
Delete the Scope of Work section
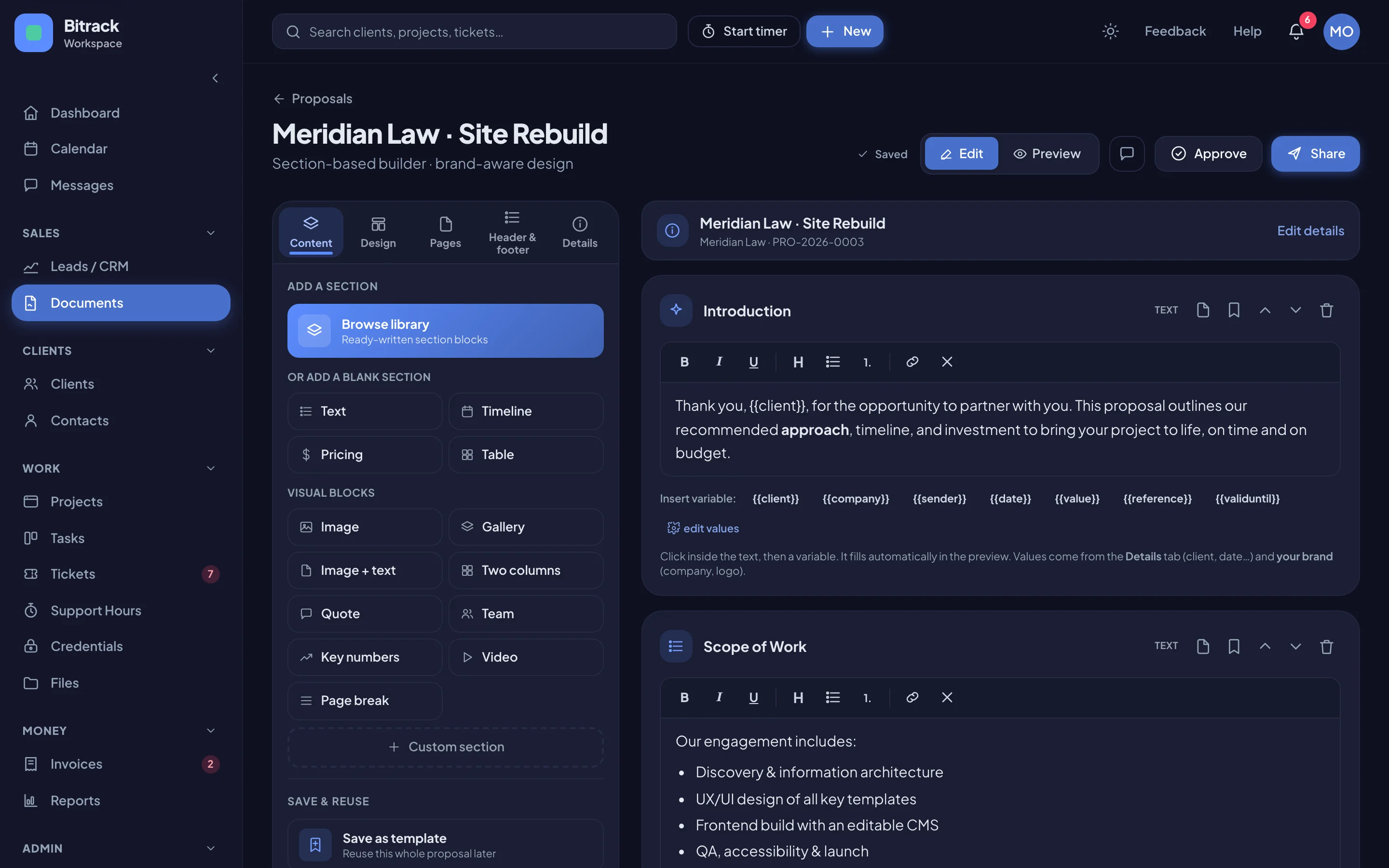[1326, 646]
